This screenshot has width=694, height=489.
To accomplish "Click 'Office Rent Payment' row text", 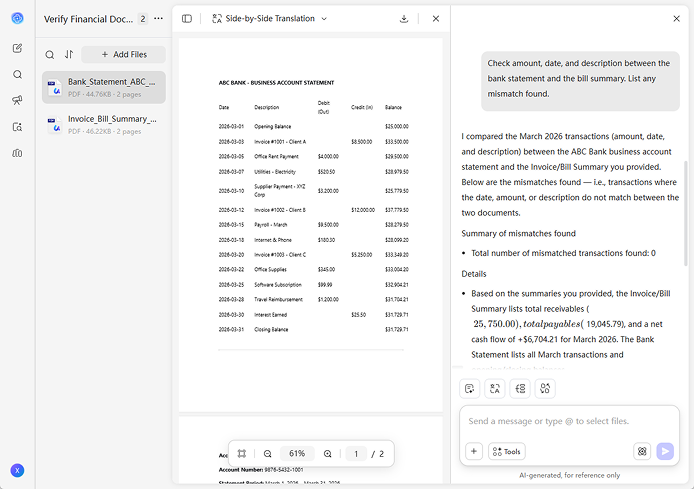I will point(276,157).
